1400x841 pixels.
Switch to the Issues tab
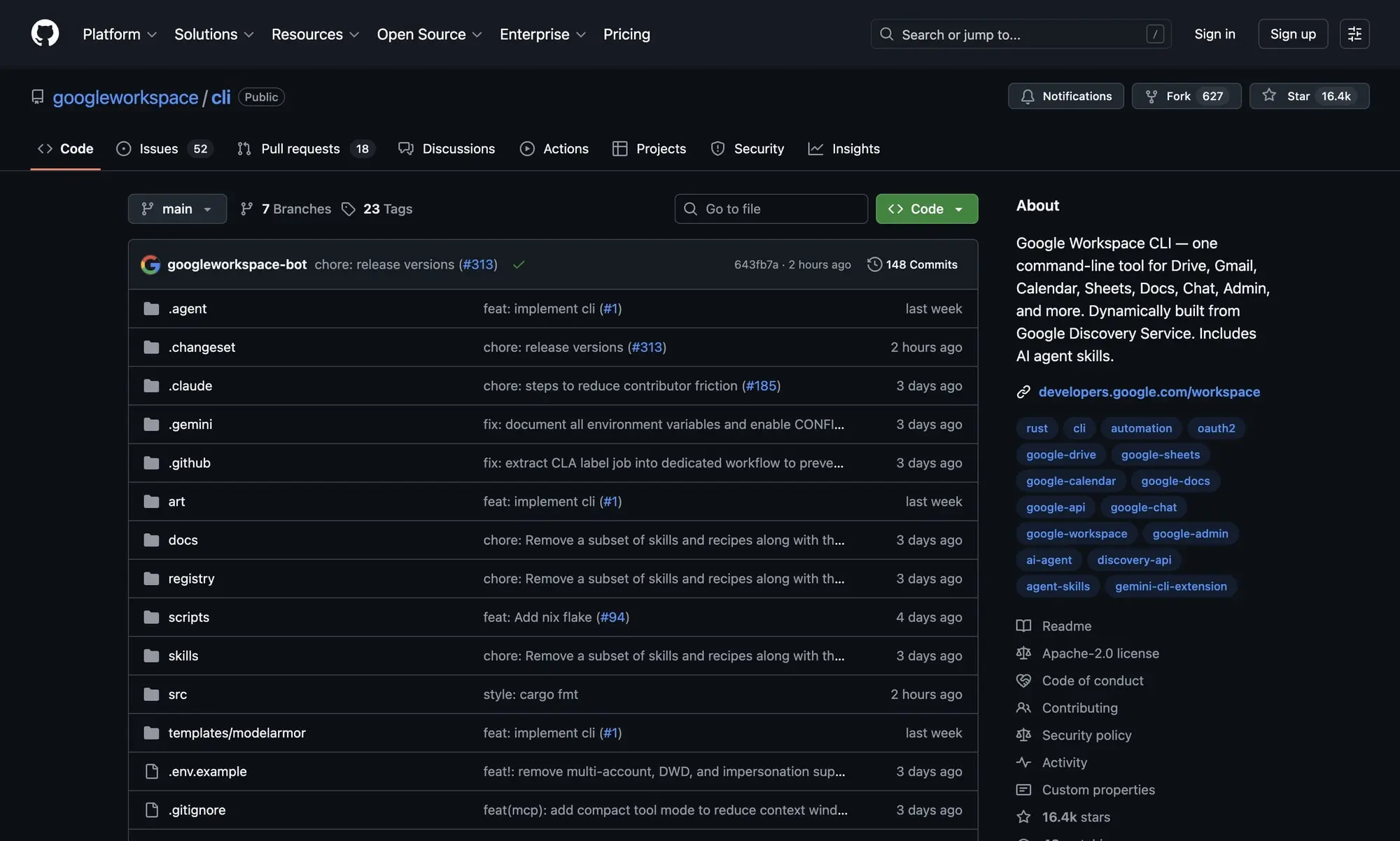pyautogui.click(x=158, y=149)
